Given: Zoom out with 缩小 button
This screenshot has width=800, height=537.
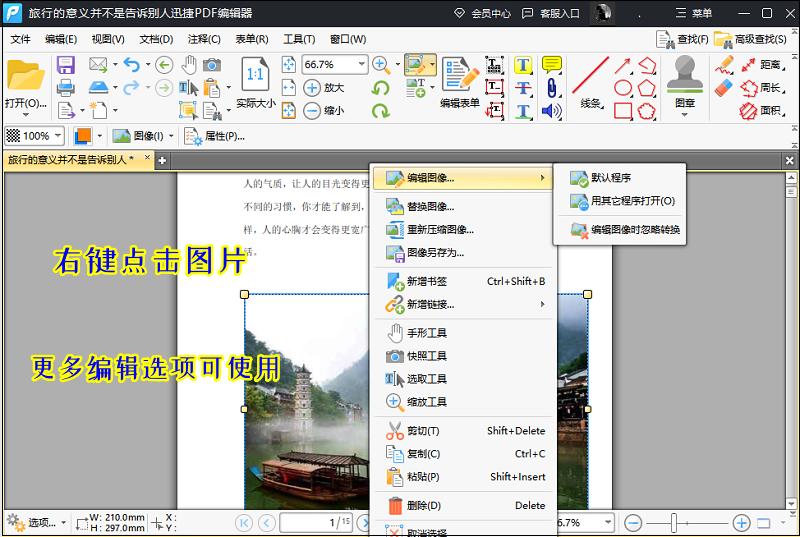Looking at the screenshot, I should pyautogui.click(x=324, y=110).
